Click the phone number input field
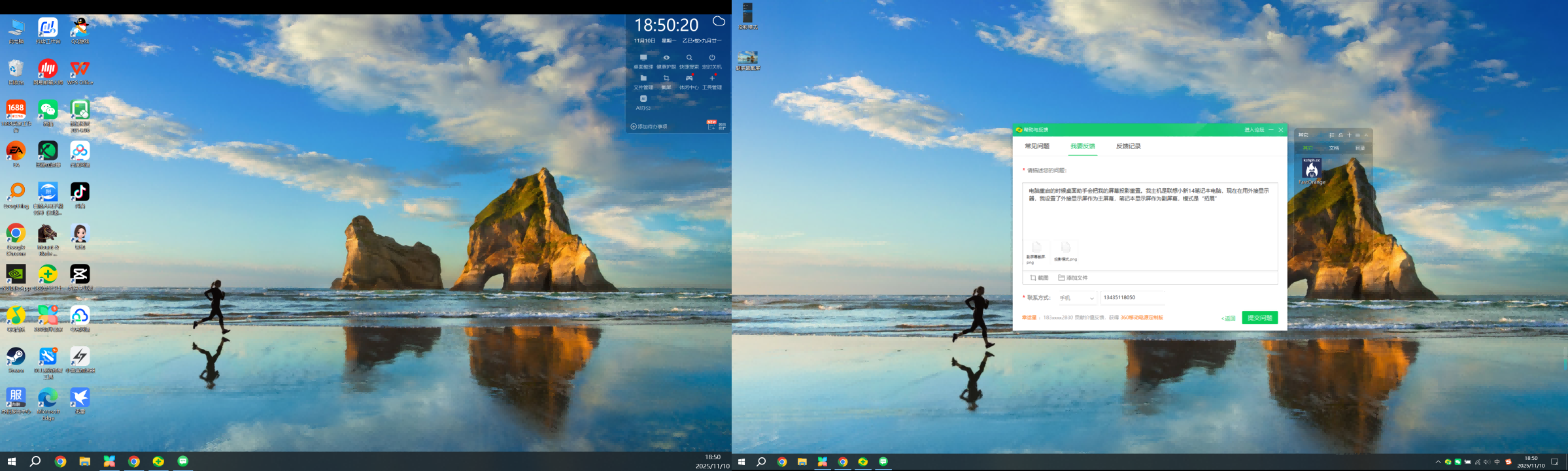1568x471 pixels. (1133, 298)
